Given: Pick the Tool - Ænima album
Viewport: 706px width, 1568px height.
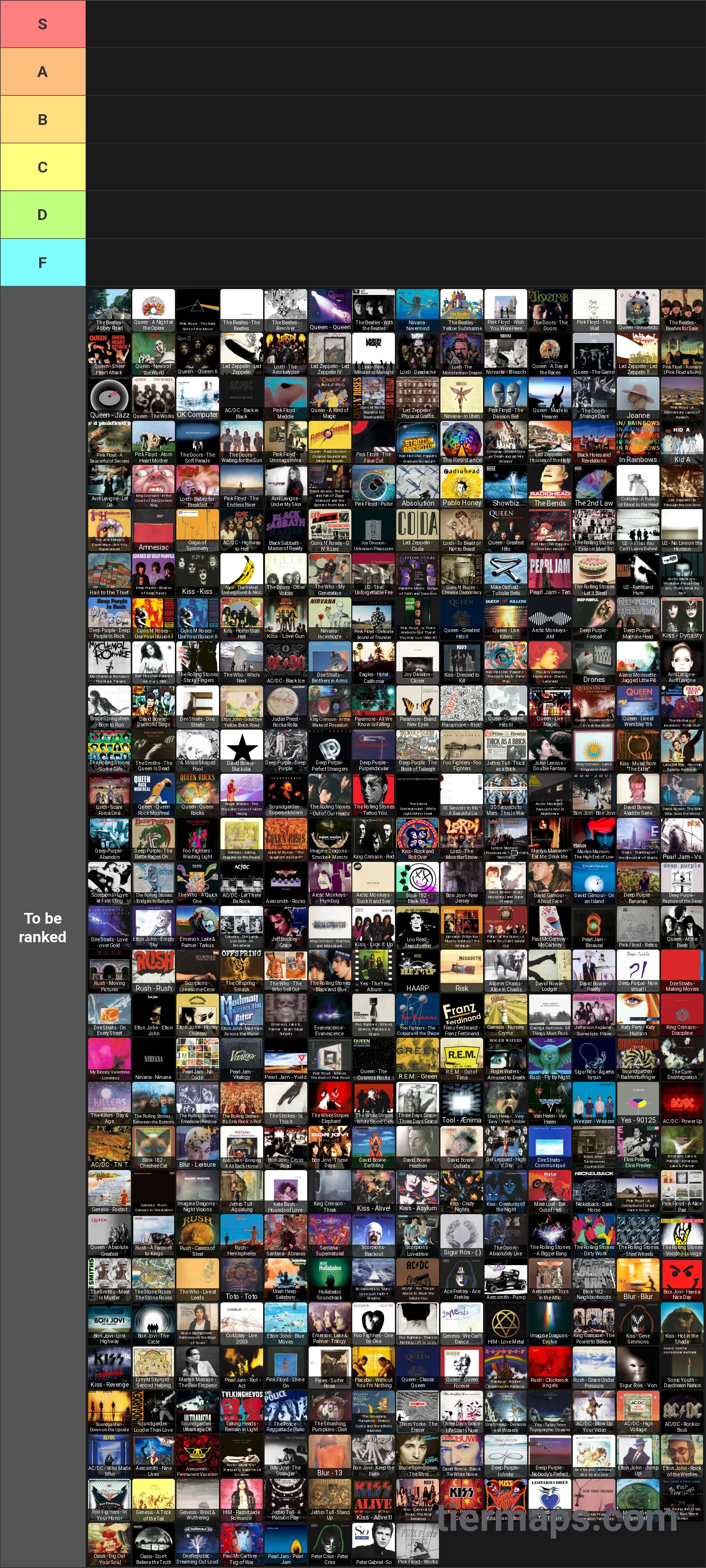Looking at the screenshot, I should coord(462,1103).
